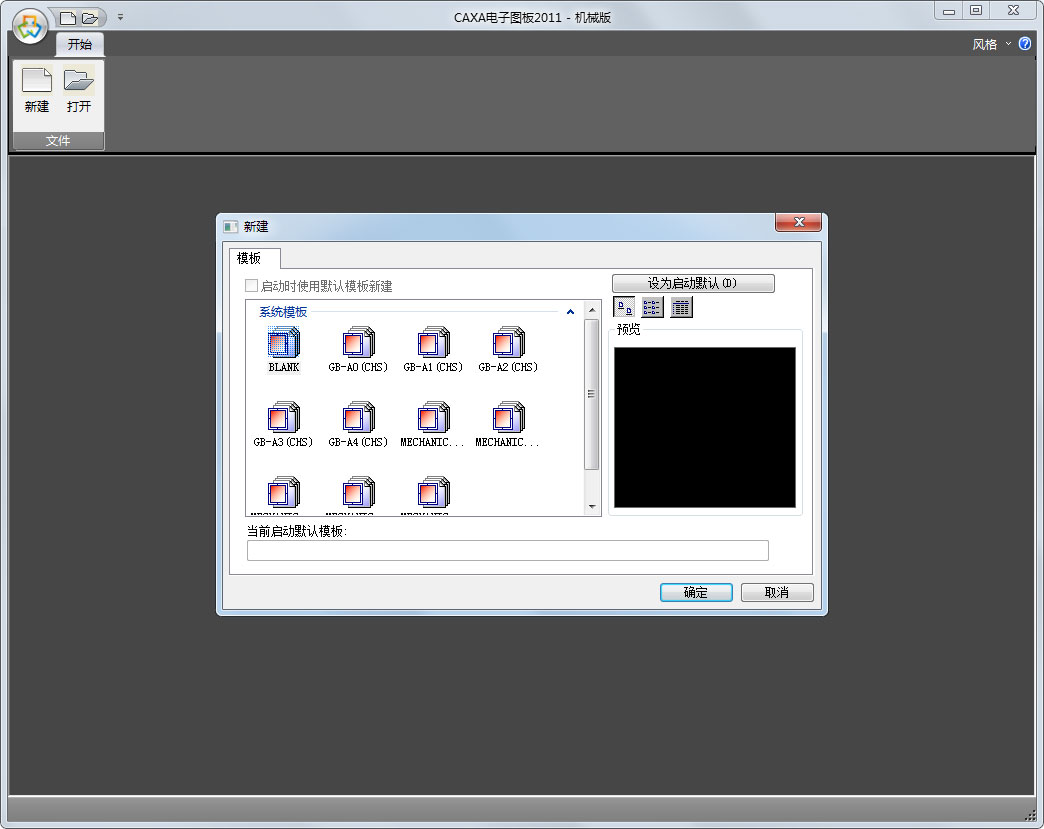
Task: Switch to large icon view mode
Action: (x=624, y=307)
